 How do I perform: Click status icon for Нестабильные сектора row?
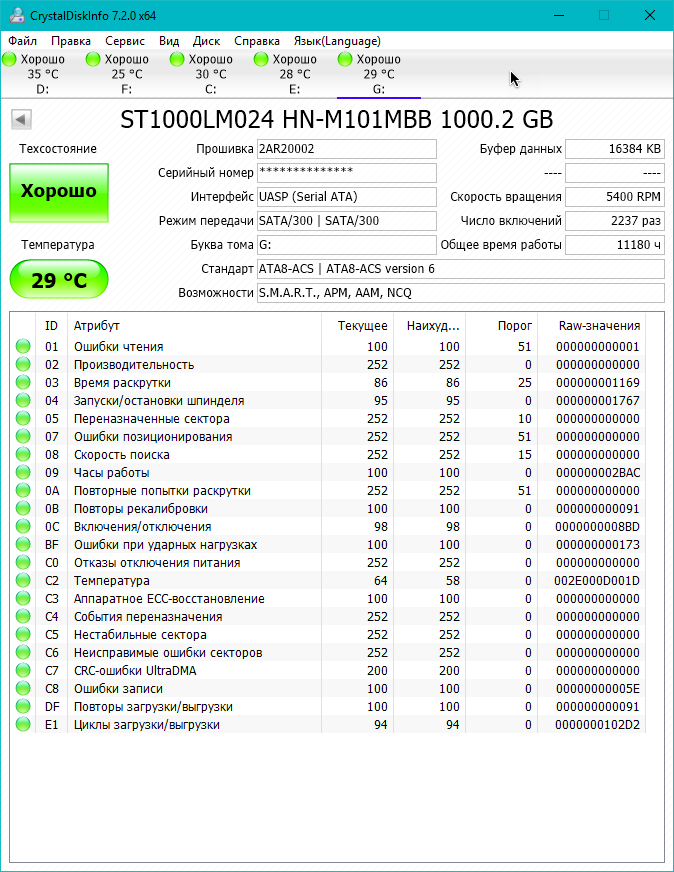click(23, 635)
